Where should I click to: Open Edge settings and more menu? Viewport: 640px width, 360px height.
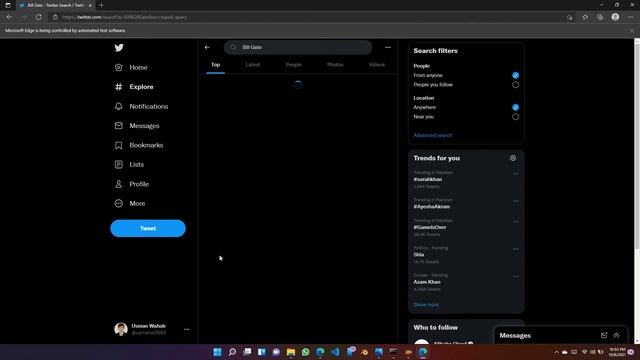631,17
